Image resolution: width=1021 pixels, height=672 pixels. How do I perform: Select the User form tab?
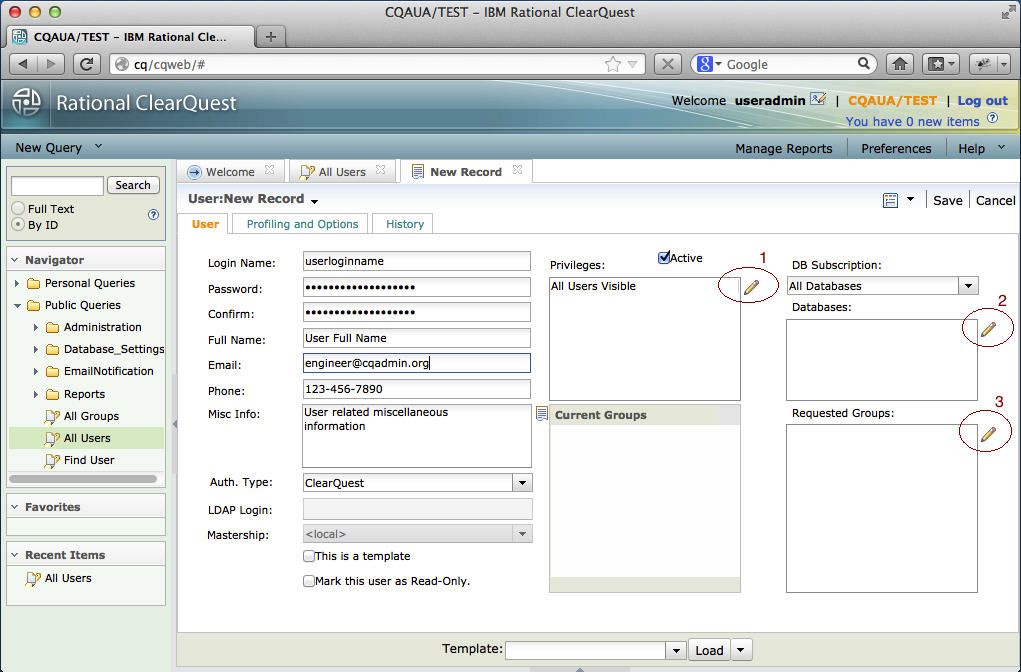(x=205, y=224)
